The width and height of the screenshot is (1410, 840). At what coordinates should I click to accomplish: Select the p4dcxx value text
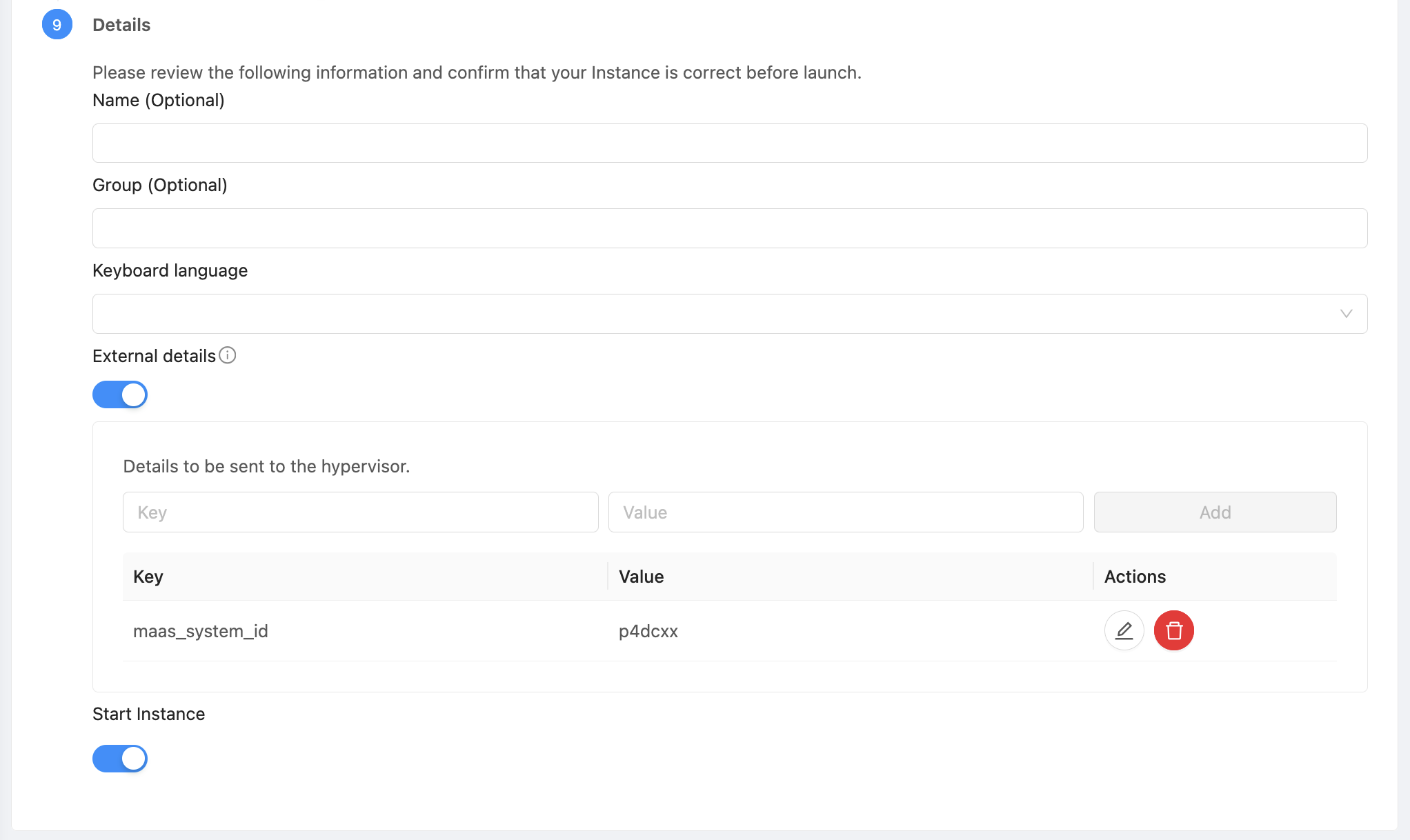pos(648,630)
